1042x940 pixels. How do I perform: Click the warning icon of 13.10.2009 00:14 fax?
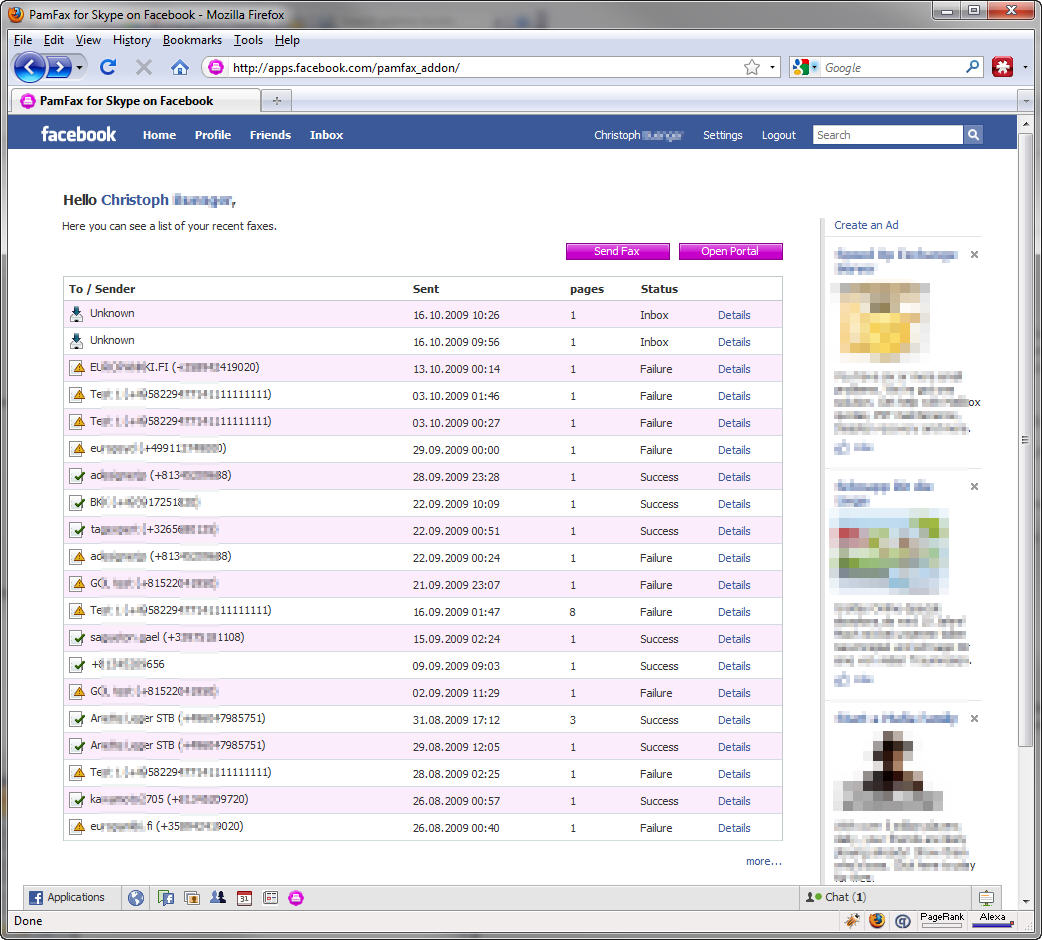[x=77, y=368]
